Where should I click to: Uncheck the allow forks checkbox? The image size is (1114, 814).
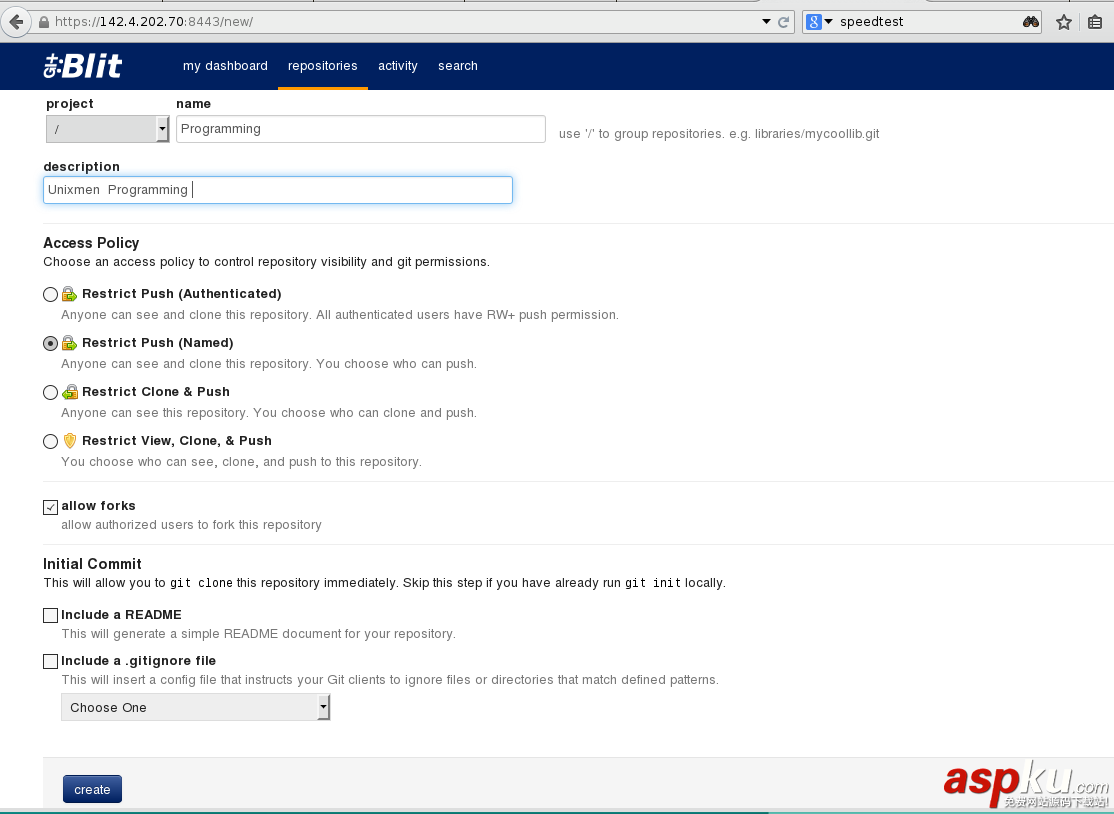pyautogui.click(x=50, y=507)
